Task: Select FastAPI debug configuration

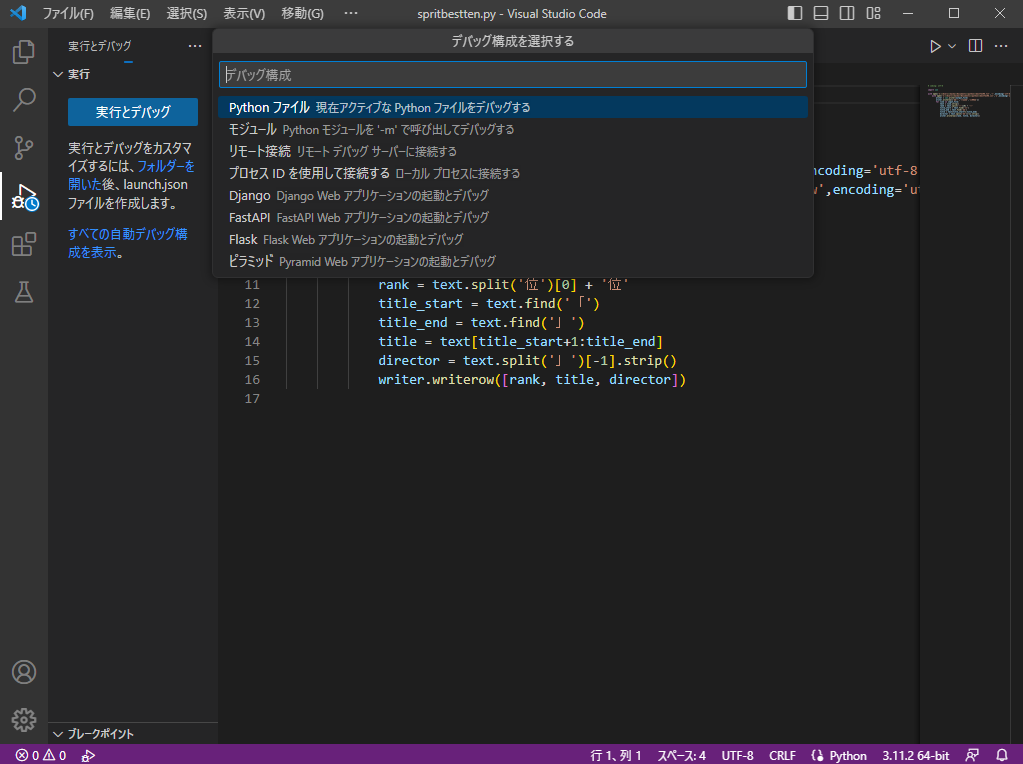Action: click(x=513, y=217)
